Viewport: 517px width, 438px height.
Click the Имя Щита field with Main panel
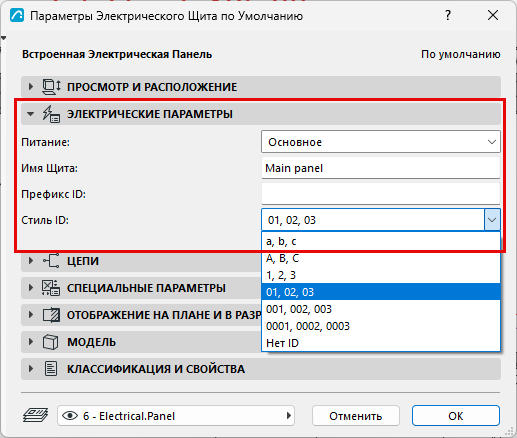click(x=381, y=168)
